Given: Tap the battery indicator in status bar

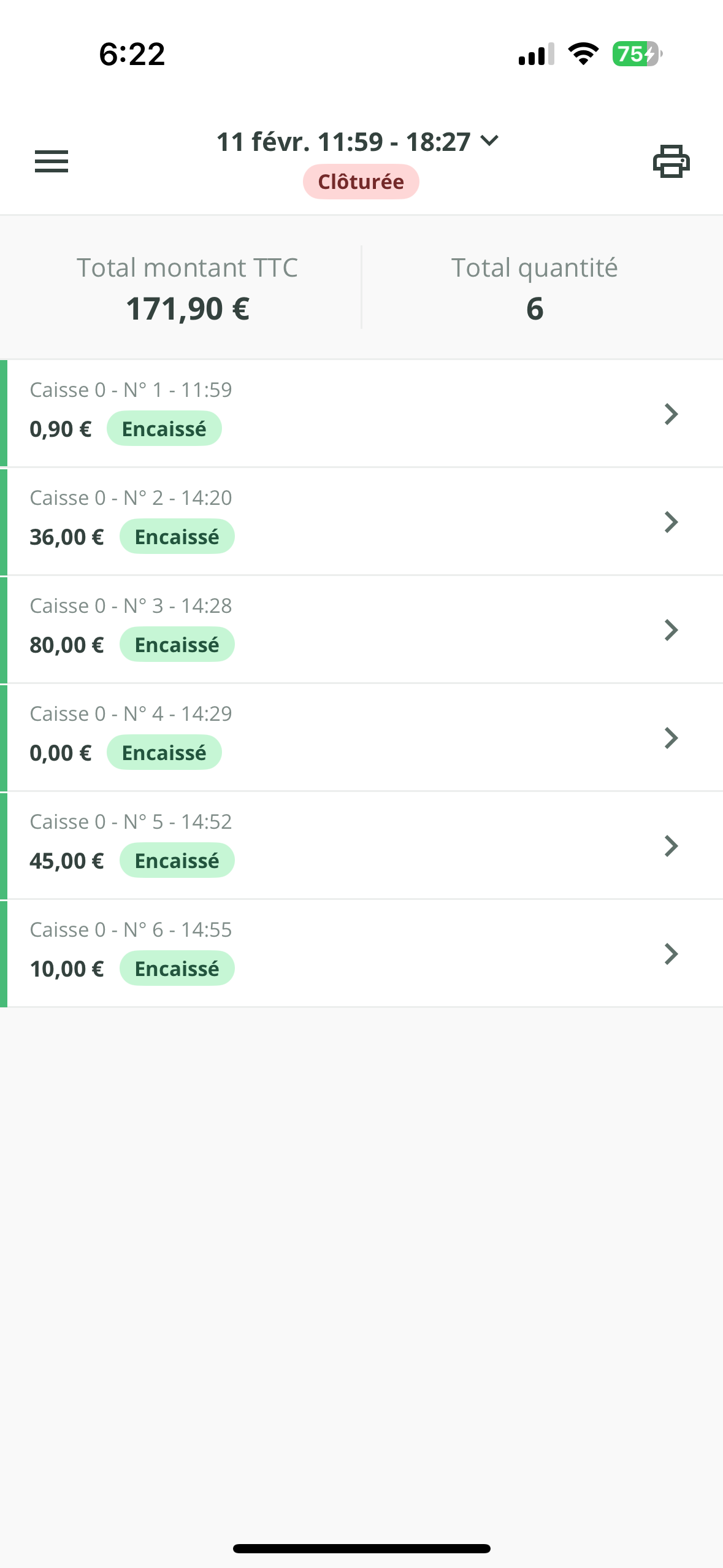Looking at the screenshot, I should (637, 54).
